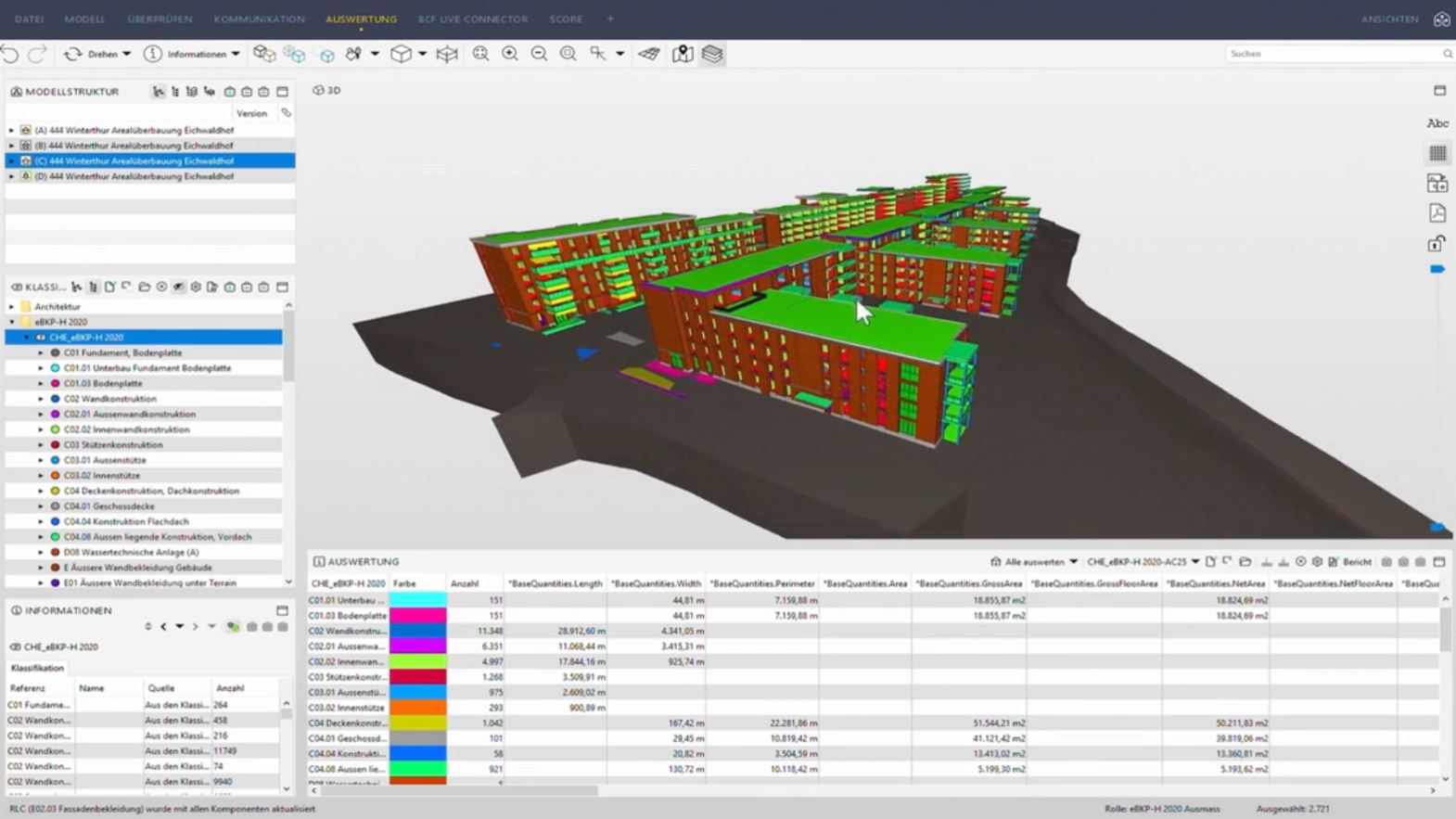Click the map location pin icon
This screenshot has height=819, width=1456.
point(683,54)
